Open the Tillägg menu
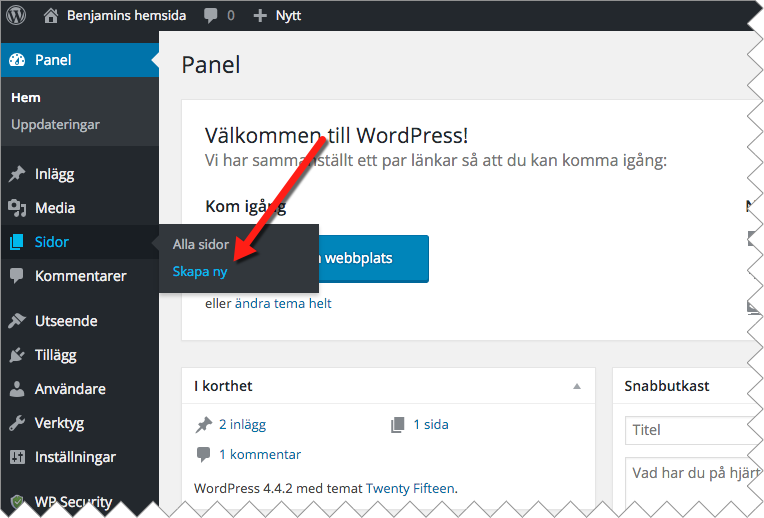The width and height of the screenshot is (764, 518). [80, 355]
